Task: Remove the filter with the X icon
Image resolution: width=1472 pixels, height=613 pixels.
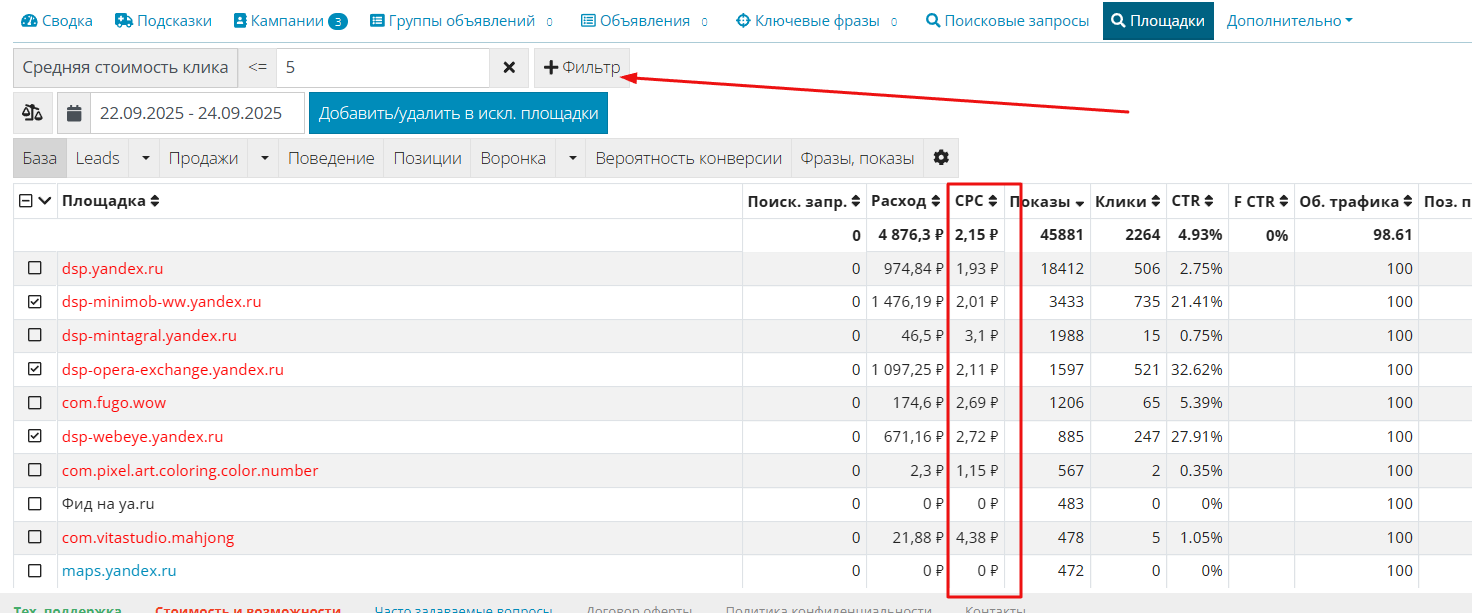Action: click(x=509, y=68)
